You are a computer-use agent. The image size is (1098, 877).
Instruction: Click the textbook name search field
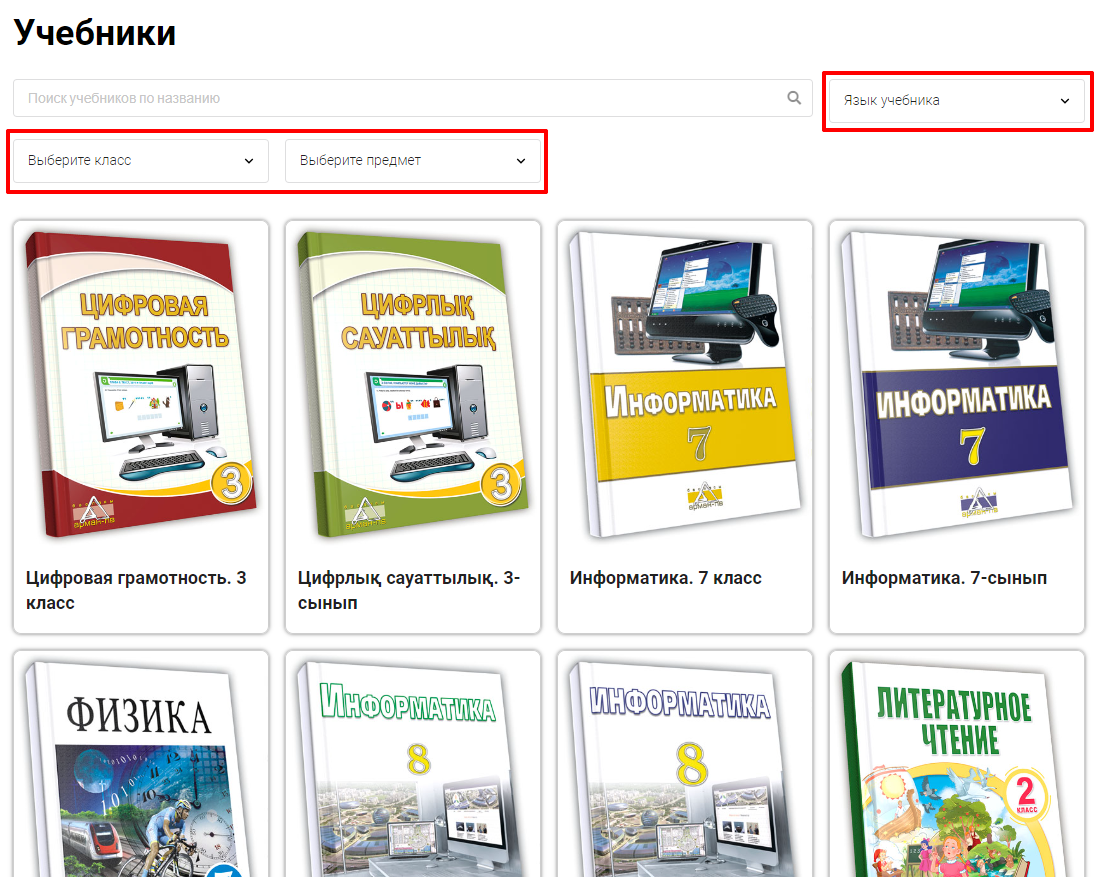coord(400,98)
